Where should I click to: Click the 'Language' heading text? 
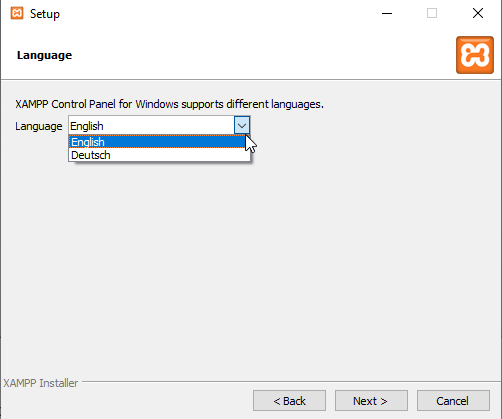[44, 55]
